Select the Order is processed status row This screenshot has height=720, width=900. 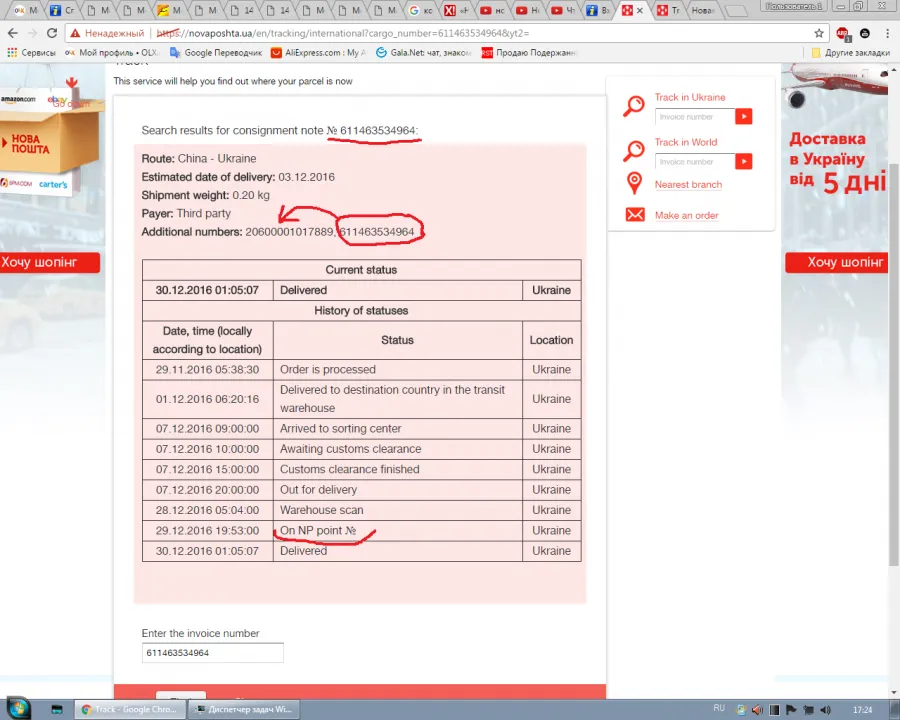(361, 369)
